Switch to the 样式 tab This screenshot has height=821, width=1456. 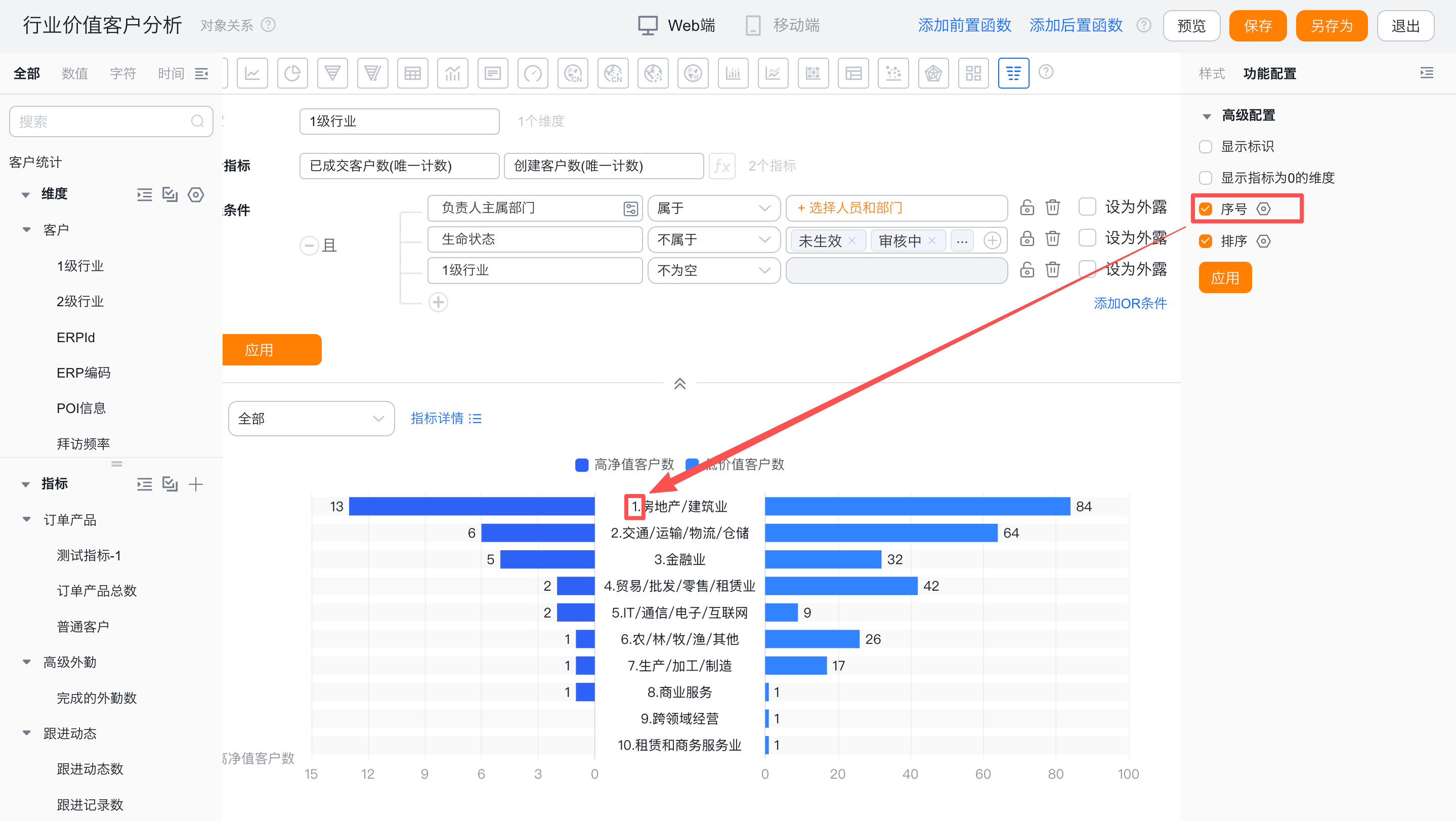1212,73
